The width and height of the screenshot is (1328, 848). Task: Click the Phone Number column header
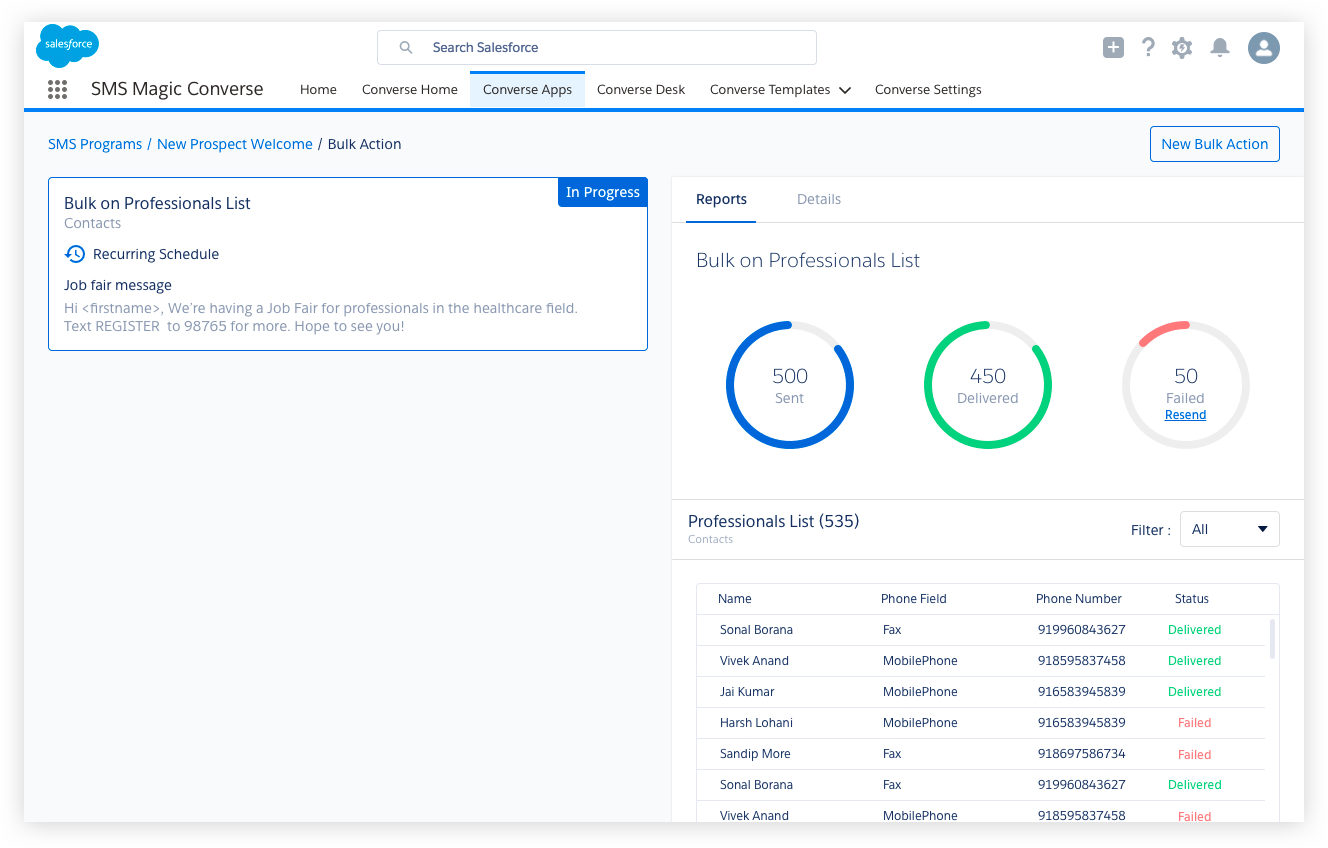click(1079, 599)
